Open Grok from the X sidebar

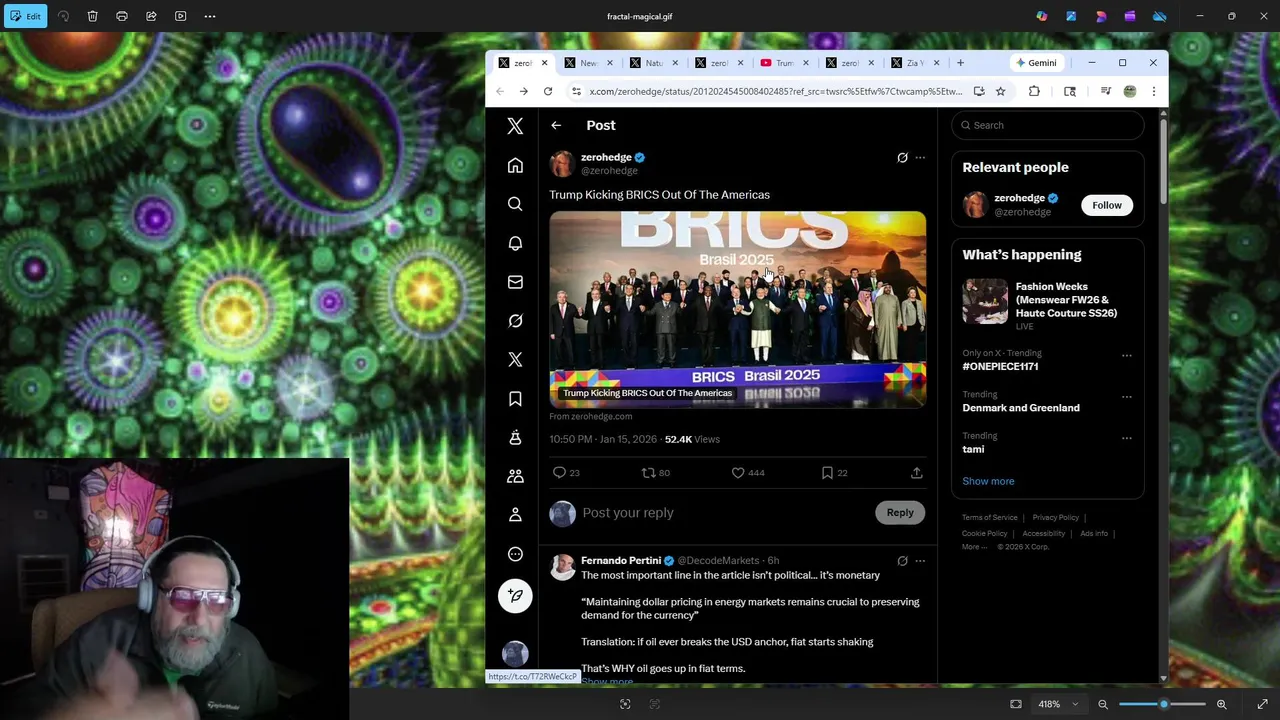[x=515, y=321]
